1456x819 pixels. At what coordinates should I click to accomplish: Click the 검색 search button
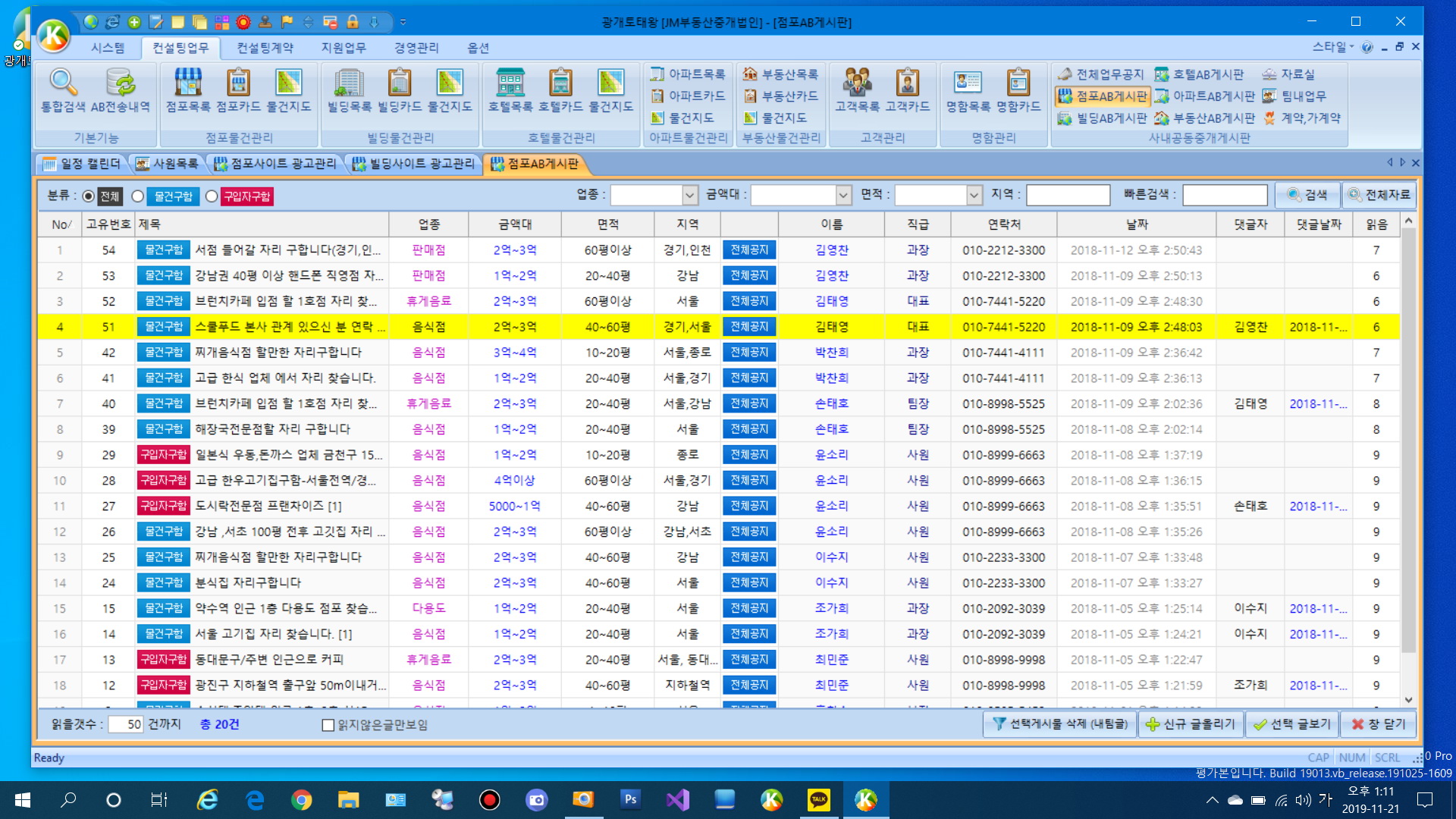click(x=1307, y=195)
